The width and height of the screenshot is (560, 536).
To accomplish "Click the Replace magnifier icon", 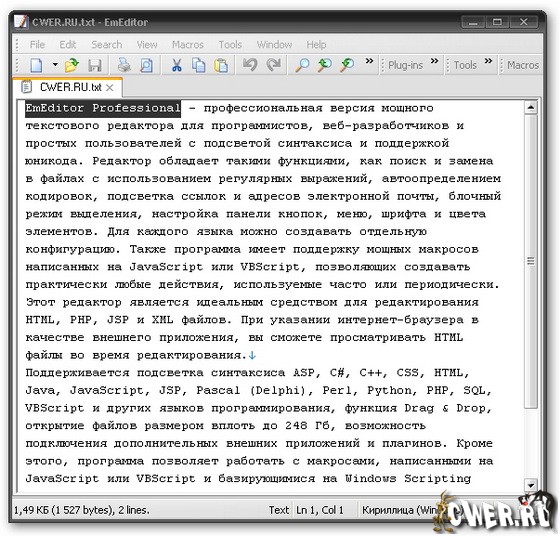I will (347, 65).
